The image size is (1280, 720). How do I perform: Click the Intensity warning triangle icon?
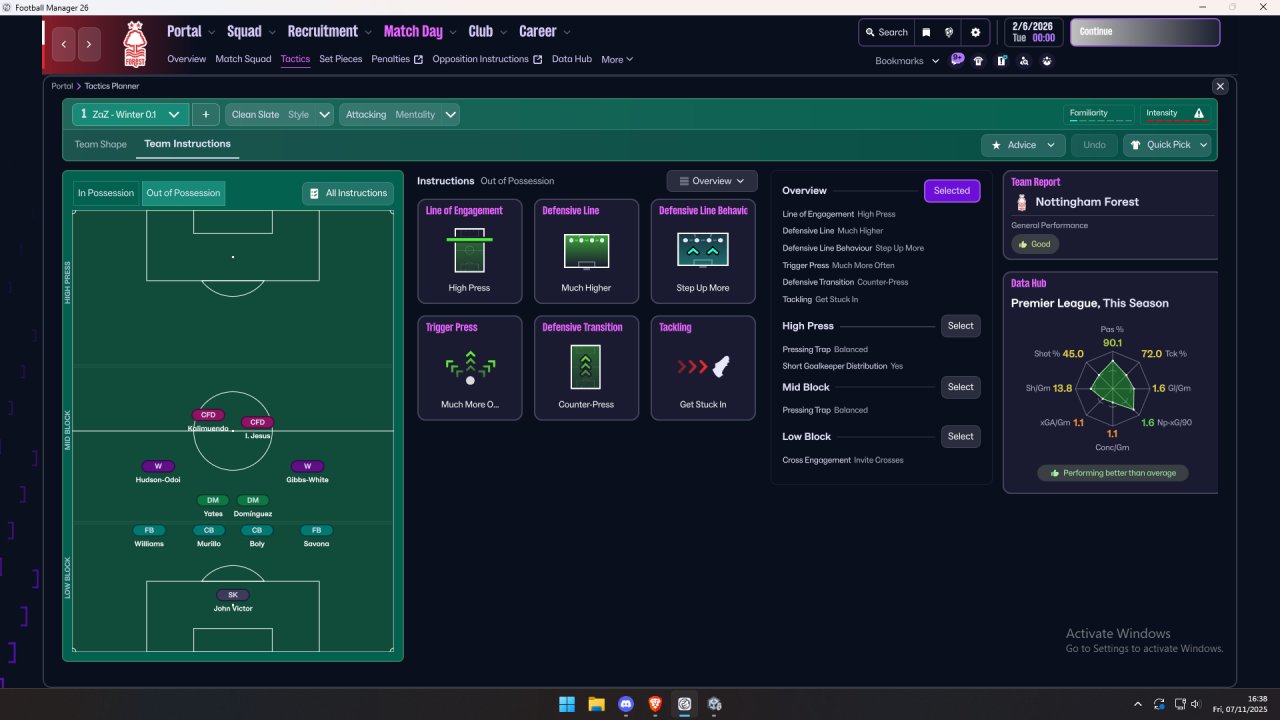(1199, 114)
